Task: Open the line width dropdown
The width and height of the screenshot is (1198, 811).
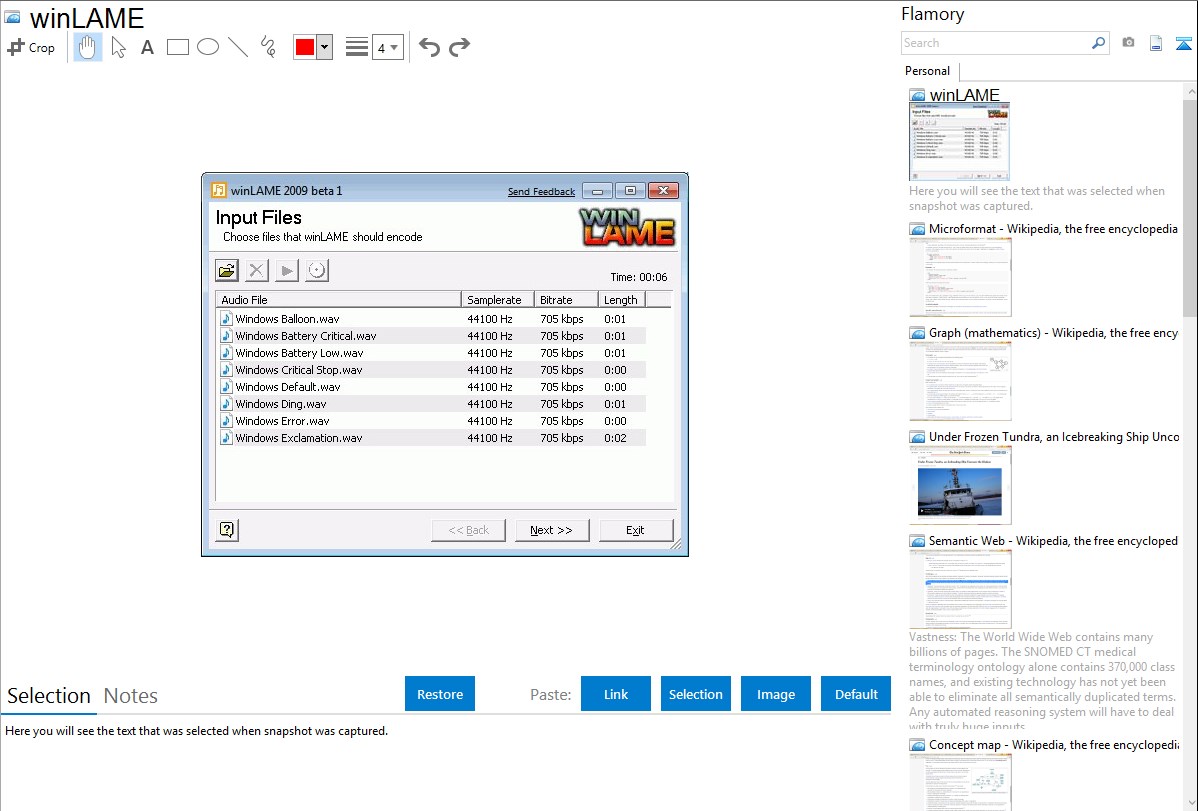Action: coord(387,47)
